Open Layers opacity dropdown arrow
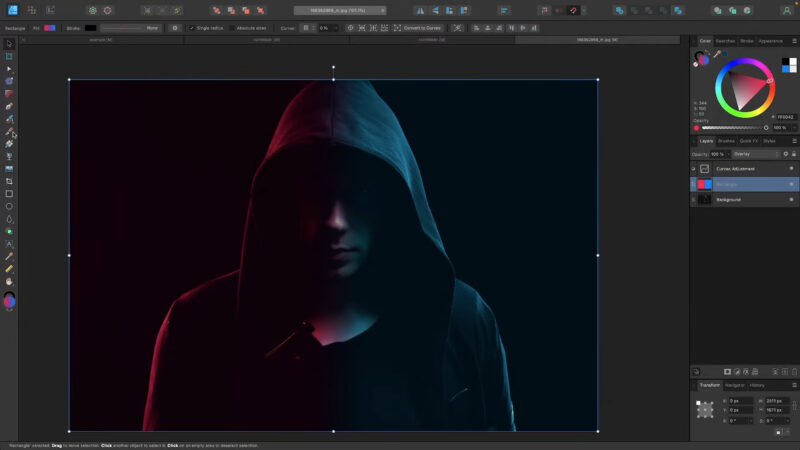This screenshot has width=800, height=450. point(728,154)
